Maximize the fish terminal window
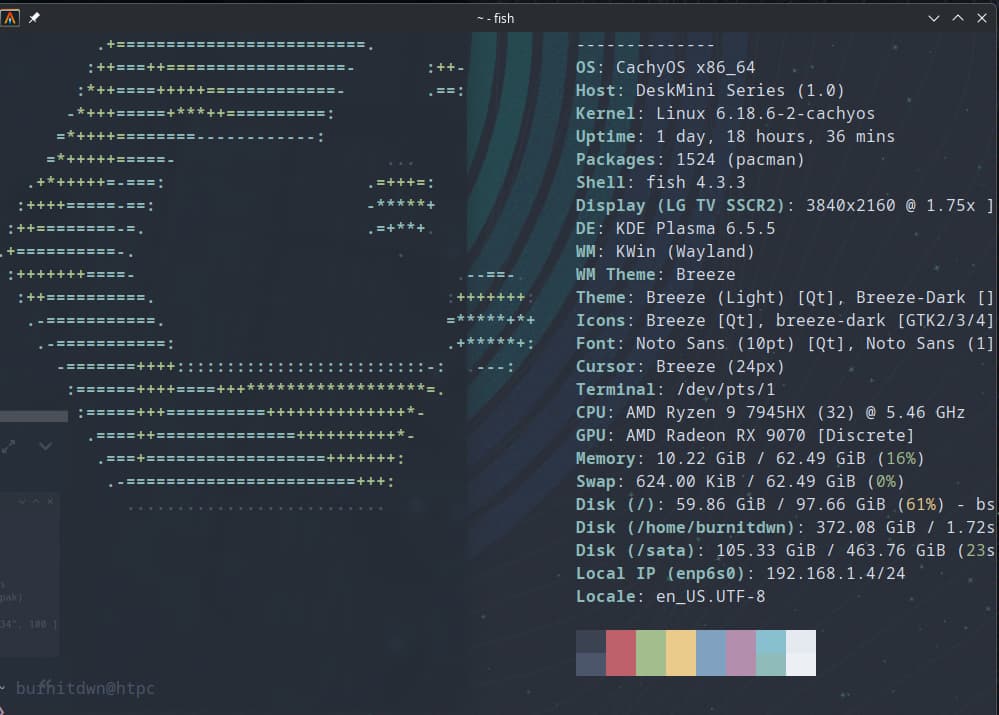 [957, 18]
